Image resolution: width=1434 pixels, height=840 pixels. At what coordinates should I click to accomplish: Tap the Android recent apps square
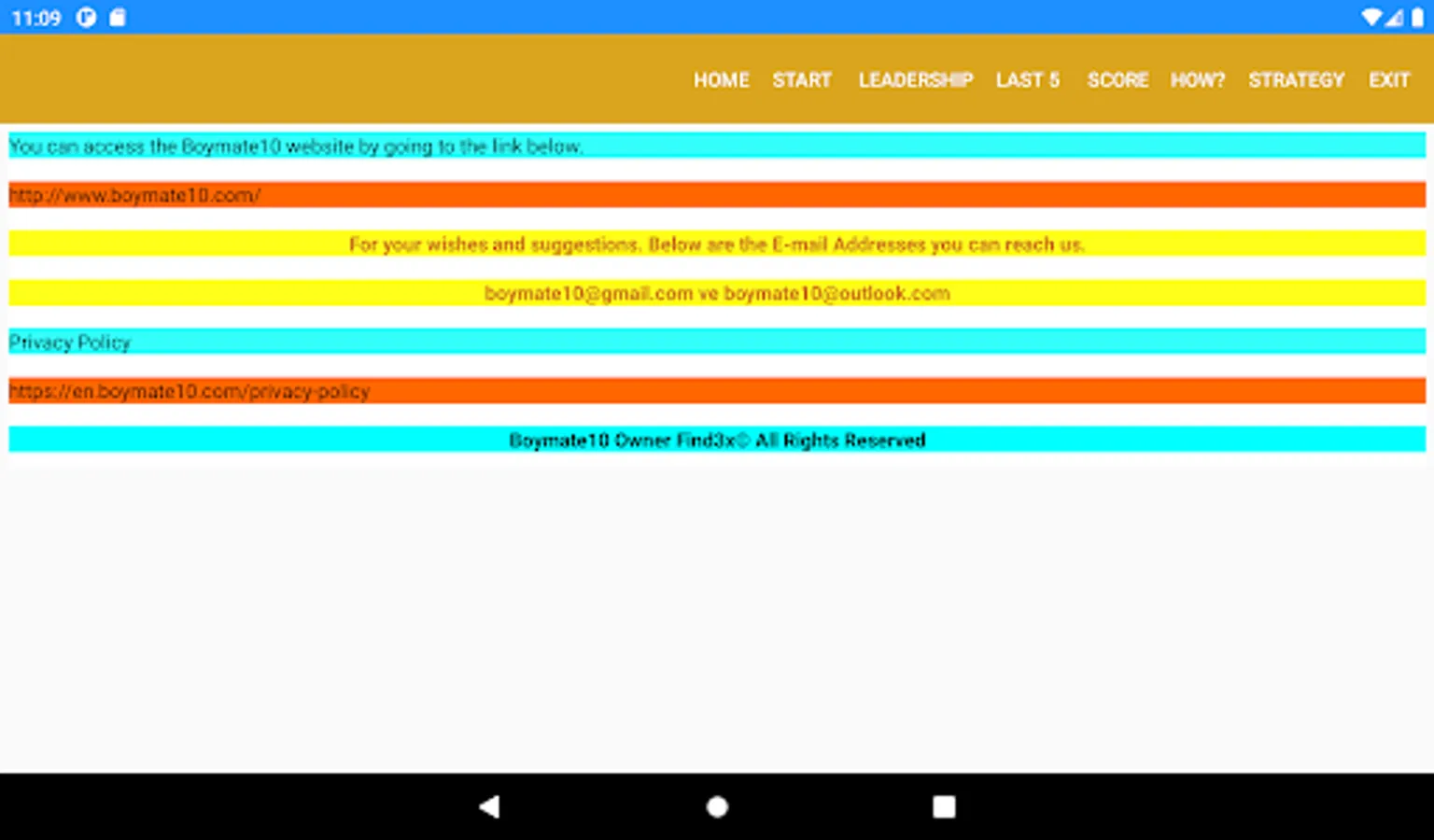pos(944,806)
